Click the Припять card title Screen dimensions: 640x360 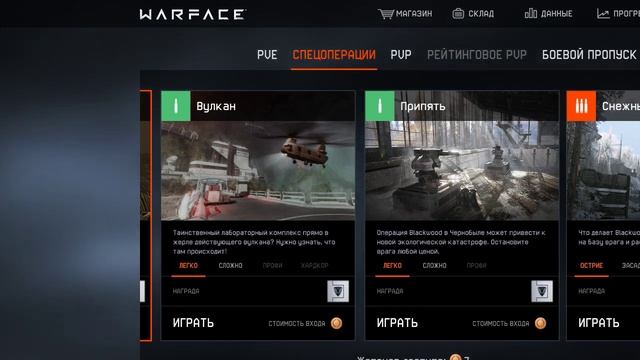(422, 106)
